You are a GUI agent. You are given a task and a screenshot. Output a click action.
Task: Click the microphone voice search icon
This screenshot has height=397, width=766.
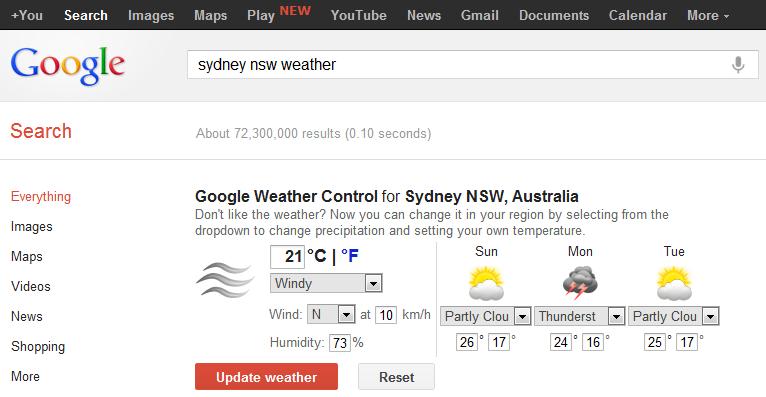[x=738, y=64]
